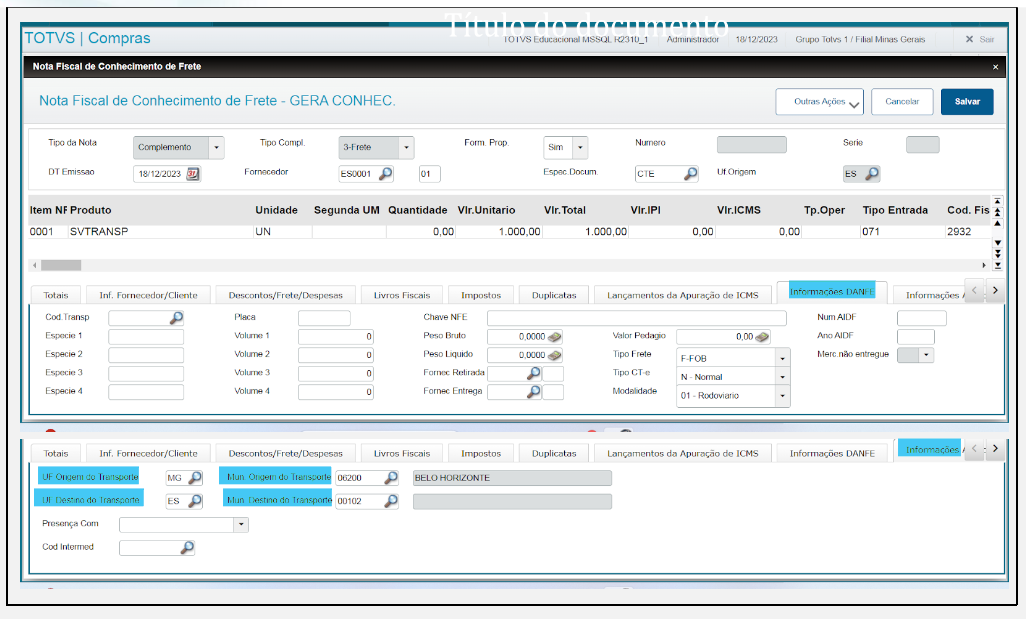Screen dimensions: 1026x619
Task: Expand Form. Prop. dropdown
Action: coord(580,148)
